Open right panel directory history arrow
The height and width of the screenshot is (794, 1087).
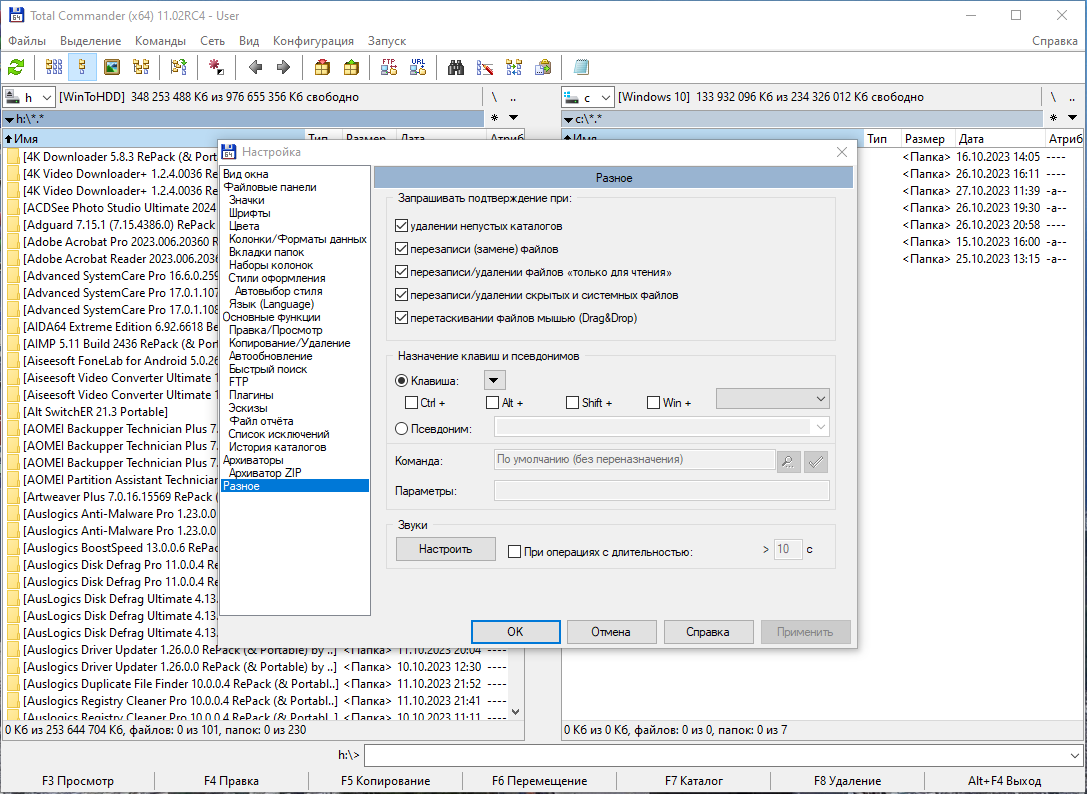[x=1072, y=118]
